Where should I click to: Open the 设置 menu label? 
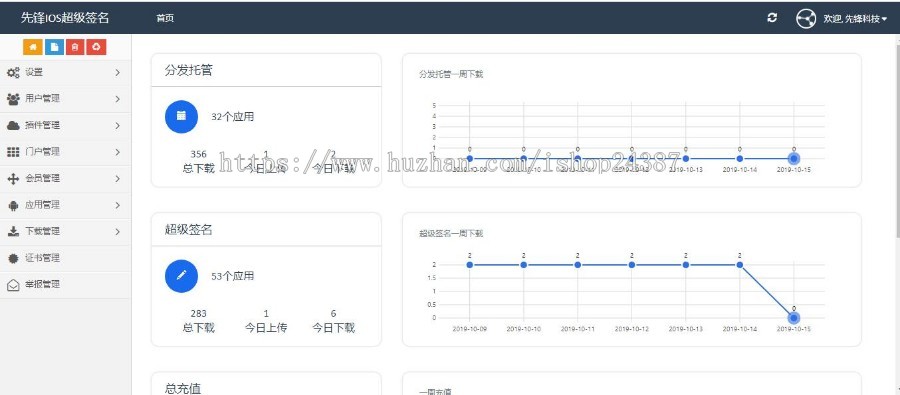pos(34,72)
